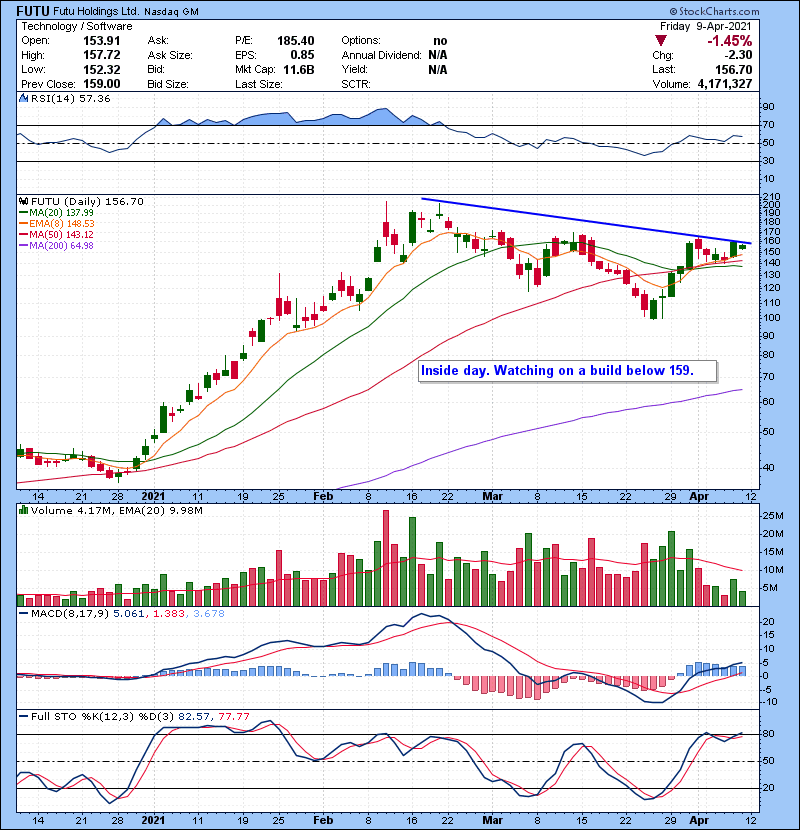Viewport: 800px width, 830px height.
Task: Click the Options value 'no'
Action: click(x=440, y=41)
